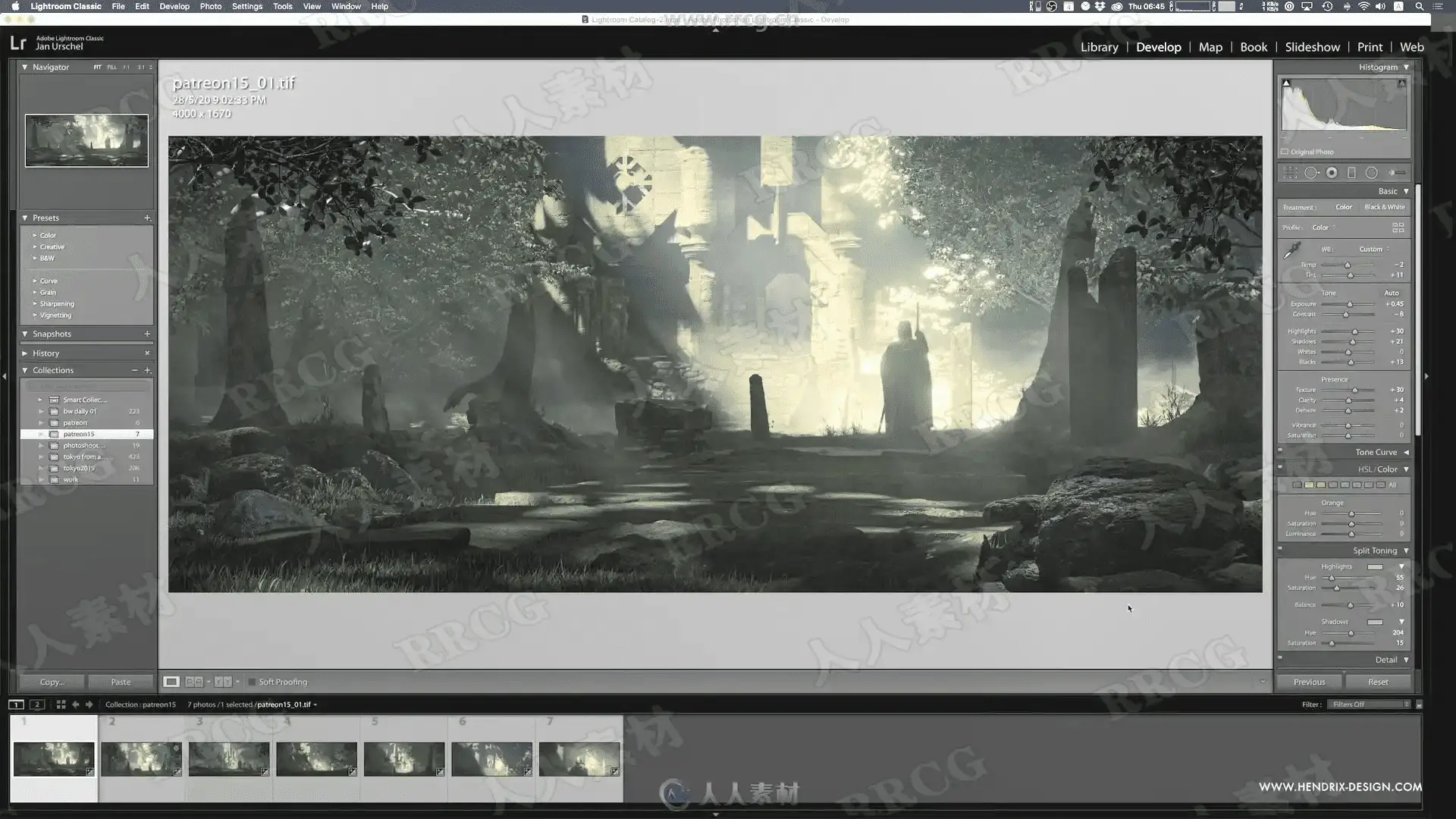
Task: Enable the Soft Proofing checkbox
Action: [x=252, y=682]
